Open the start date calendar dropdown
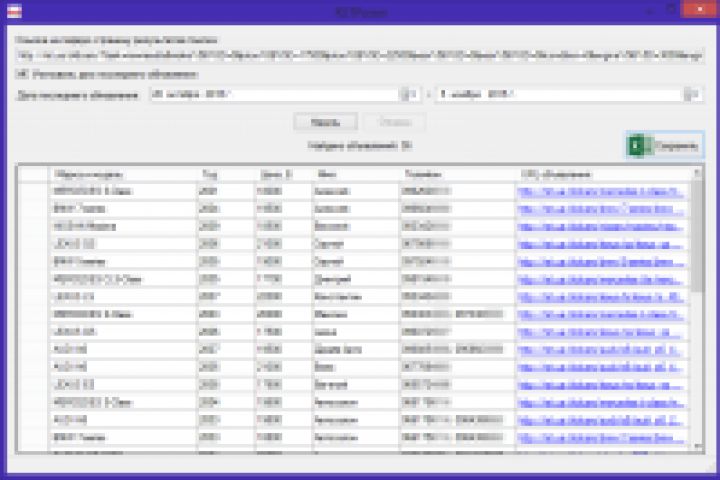The image size is (720, 480). pyautogui.click(x=409, y=94)
